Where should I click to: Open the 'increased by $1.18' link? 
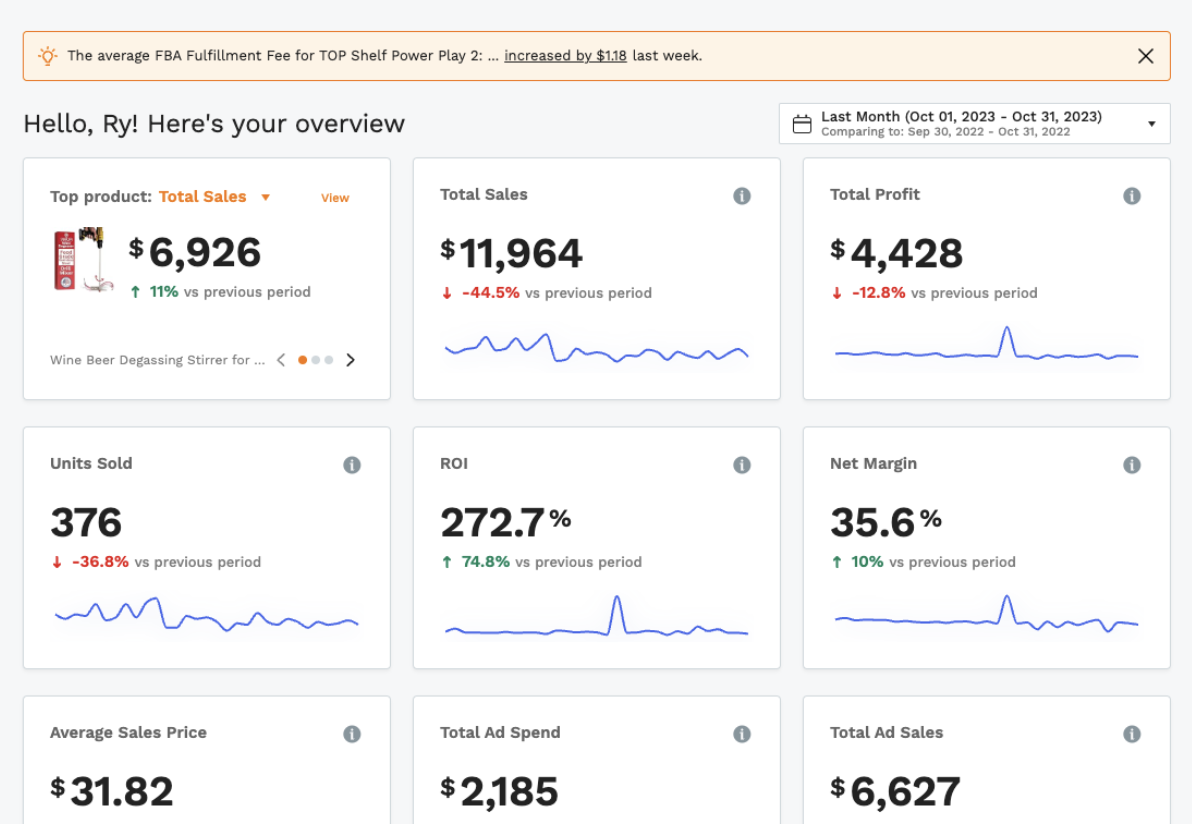pyautogui.click(x=565, y=55)
